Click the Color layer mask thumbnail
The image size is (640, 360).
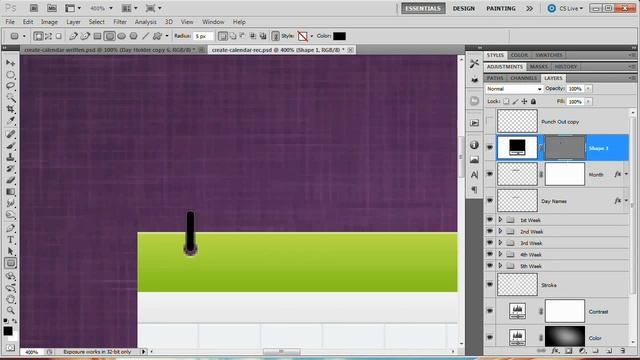pyautogui.click(x=565, y=337)
